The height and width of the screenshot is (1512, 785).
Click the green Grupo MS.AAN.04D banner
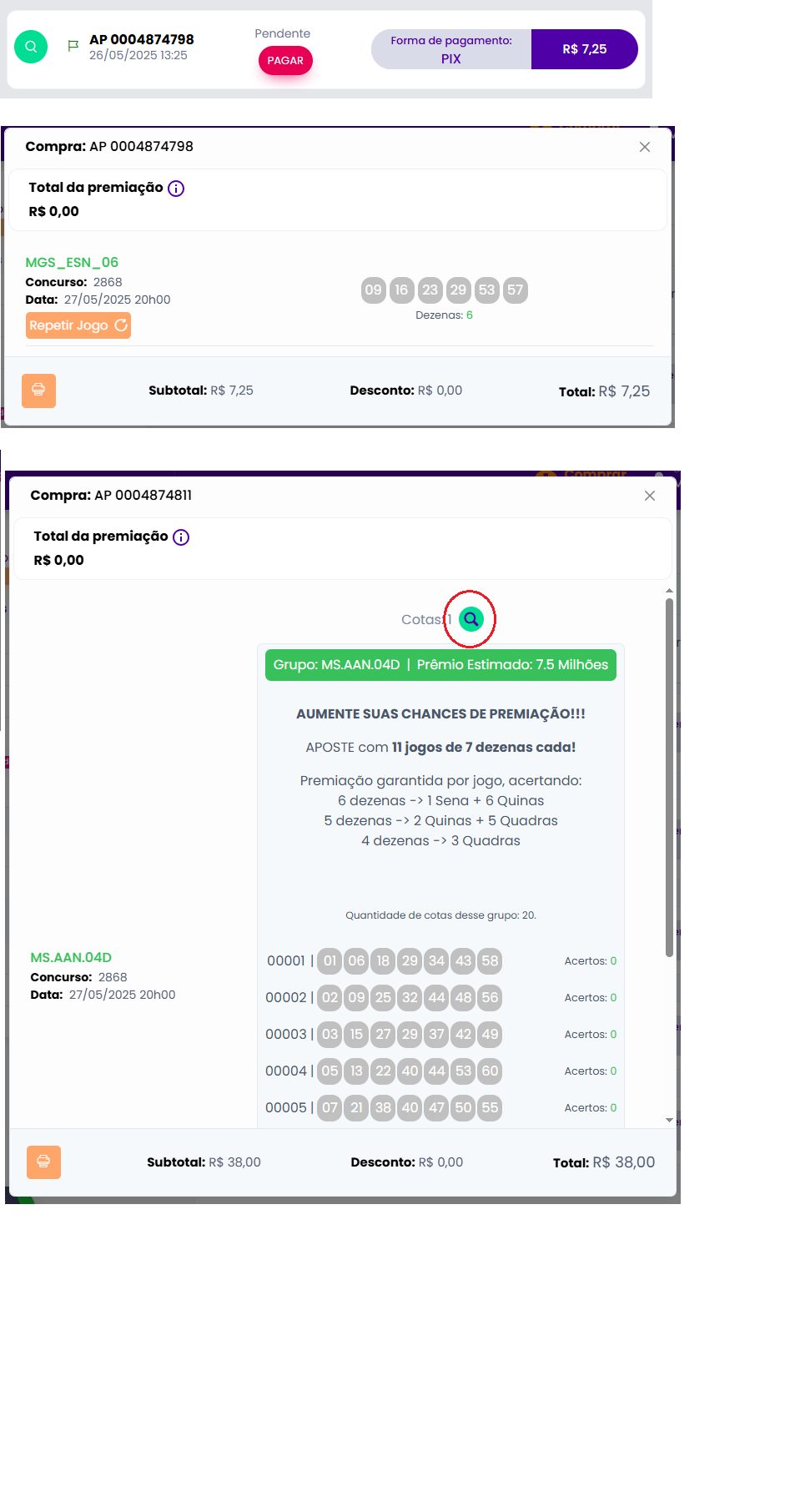[440, 665]
